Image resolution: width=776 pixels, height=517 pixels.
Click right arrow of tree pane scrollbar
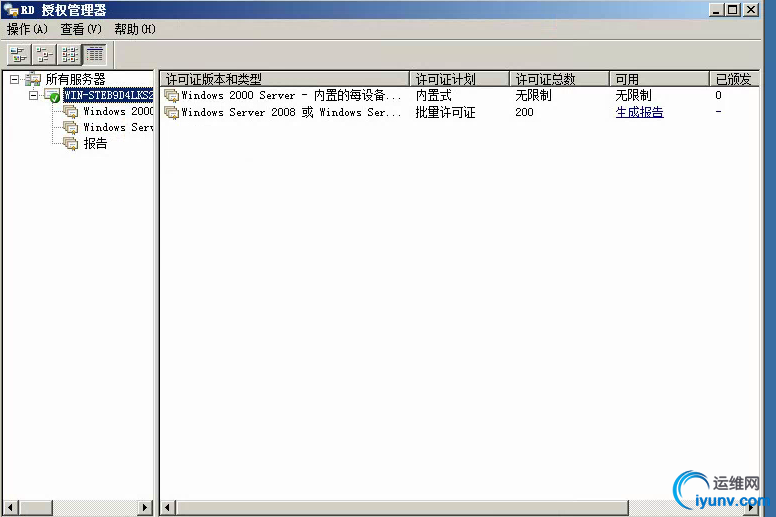(x=145, y=507)
